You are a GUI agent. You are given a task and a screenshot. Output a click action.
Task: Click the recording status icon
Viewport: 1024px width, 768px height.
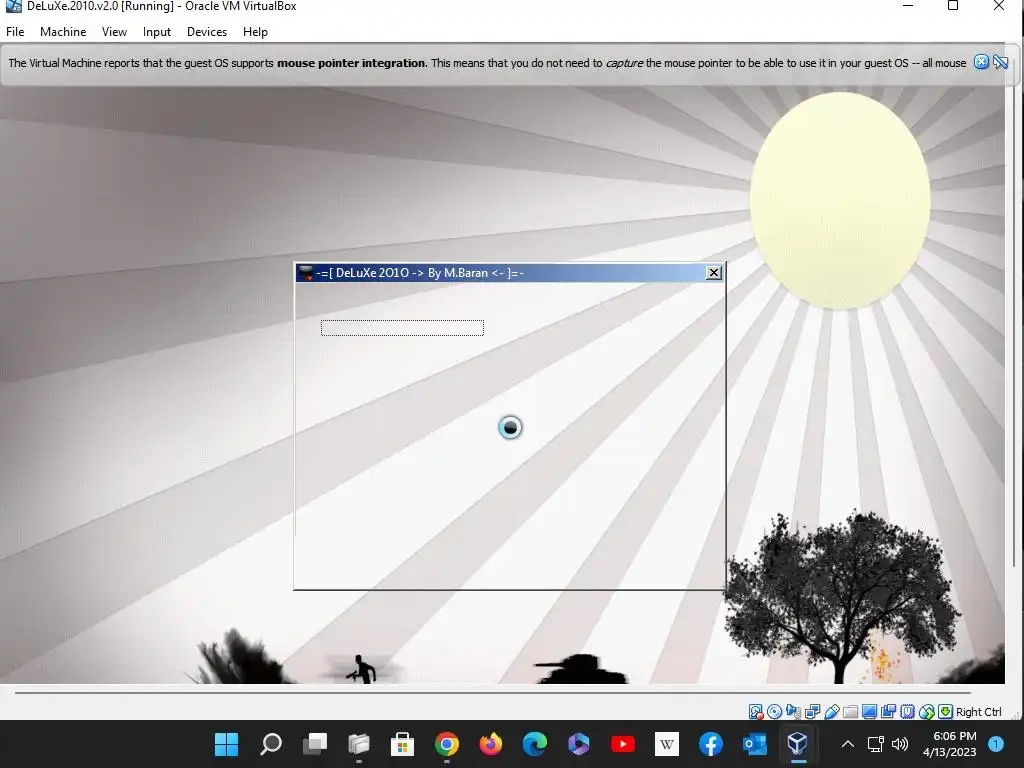888,712
